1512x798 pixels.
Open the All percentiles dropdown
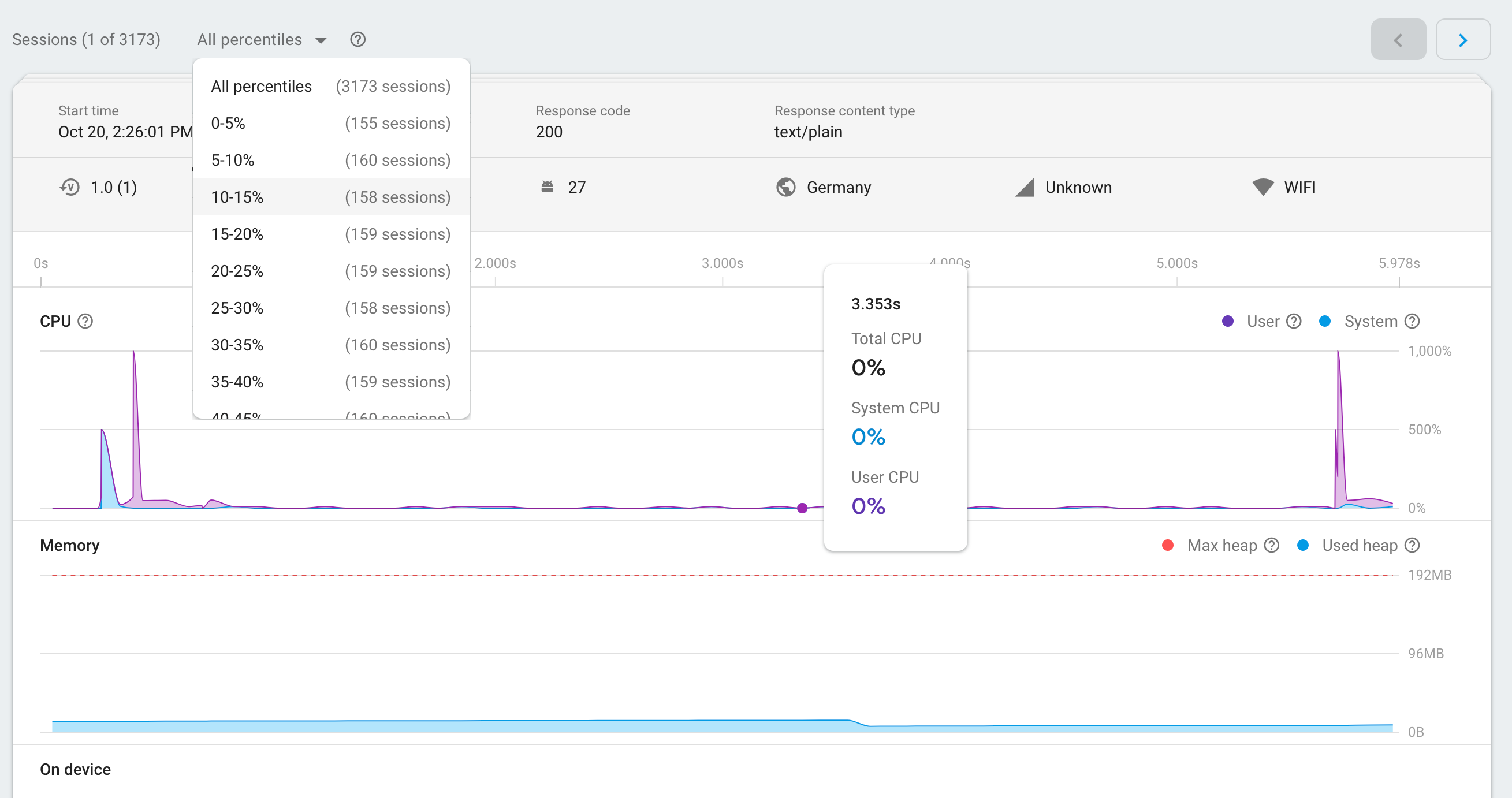tap(262, 39)
